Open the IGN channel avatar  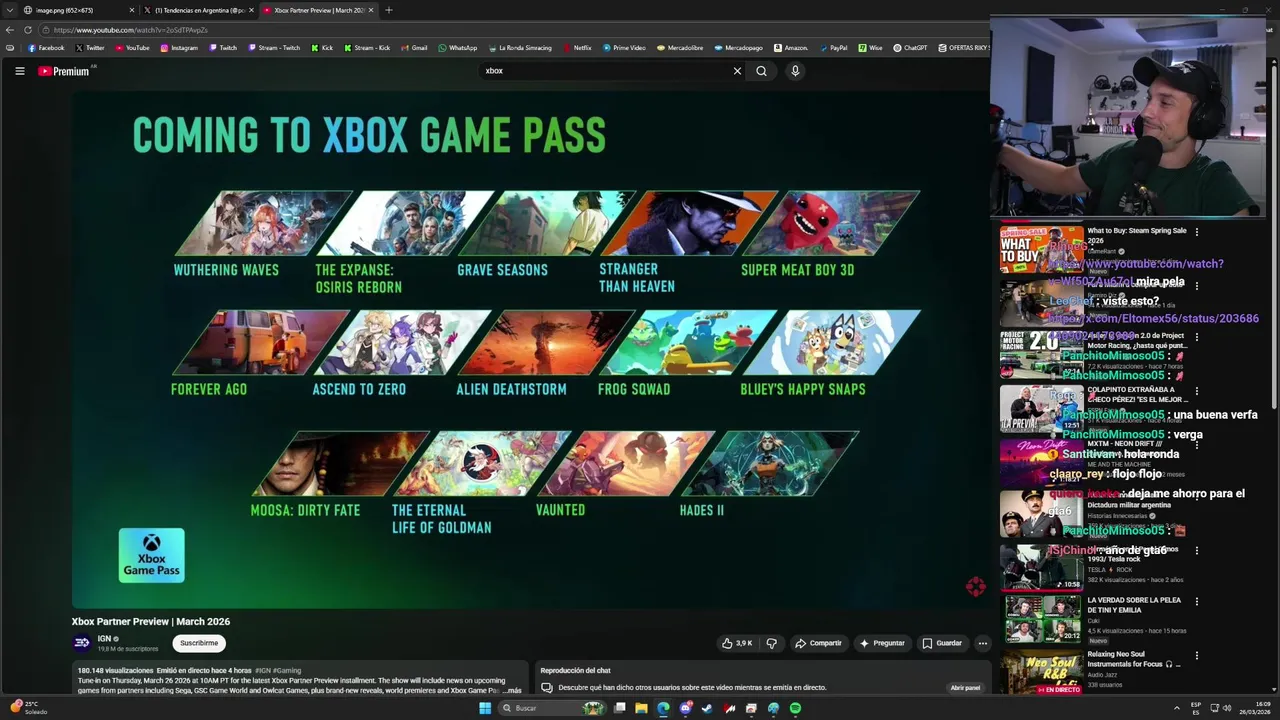click(x=82, y=643)
